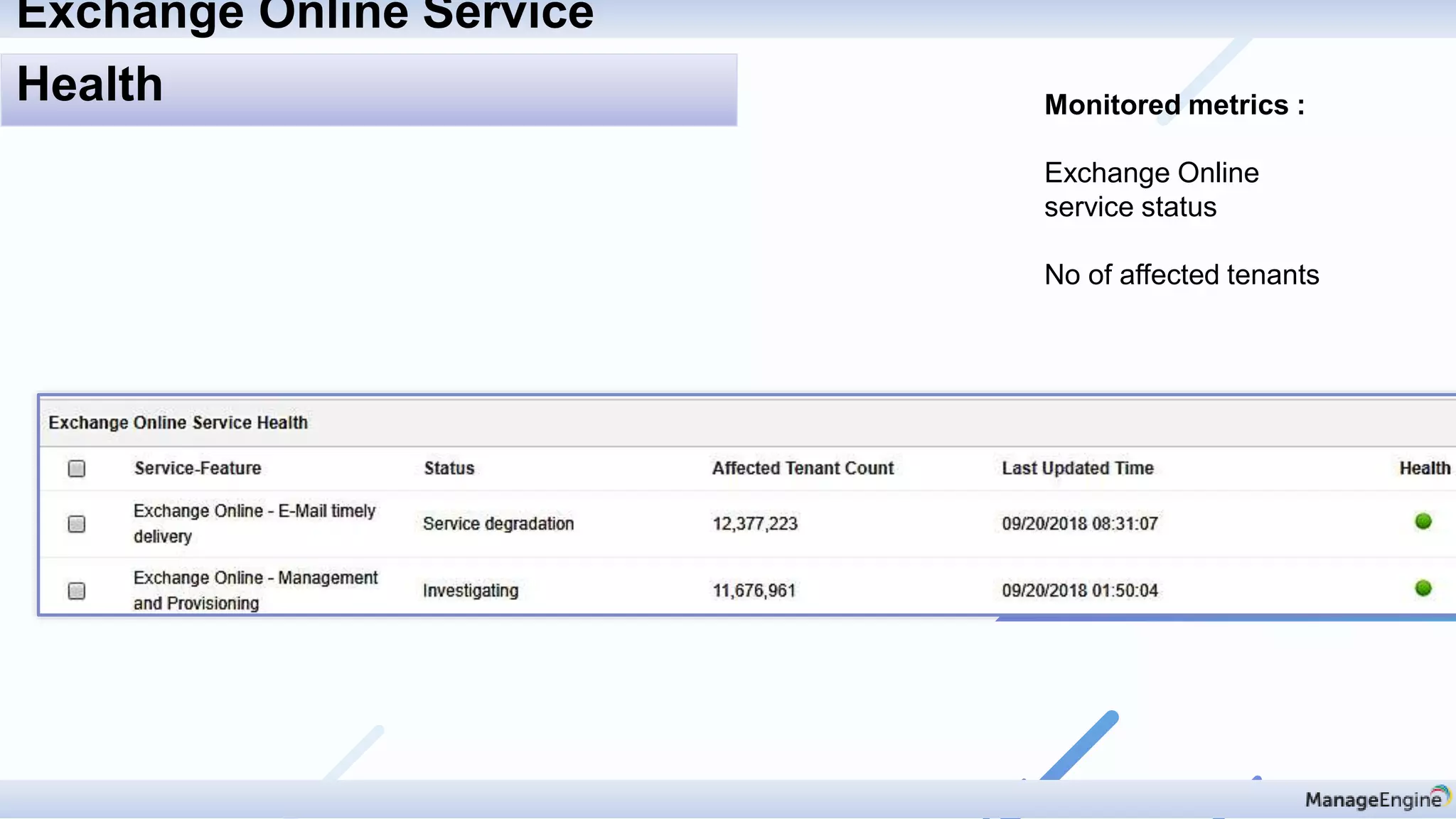Check the Management and Provisioning row checkbox
The height and width of the screenshot is (819, 1456).
pyautogui.click(x=77, y=591)
